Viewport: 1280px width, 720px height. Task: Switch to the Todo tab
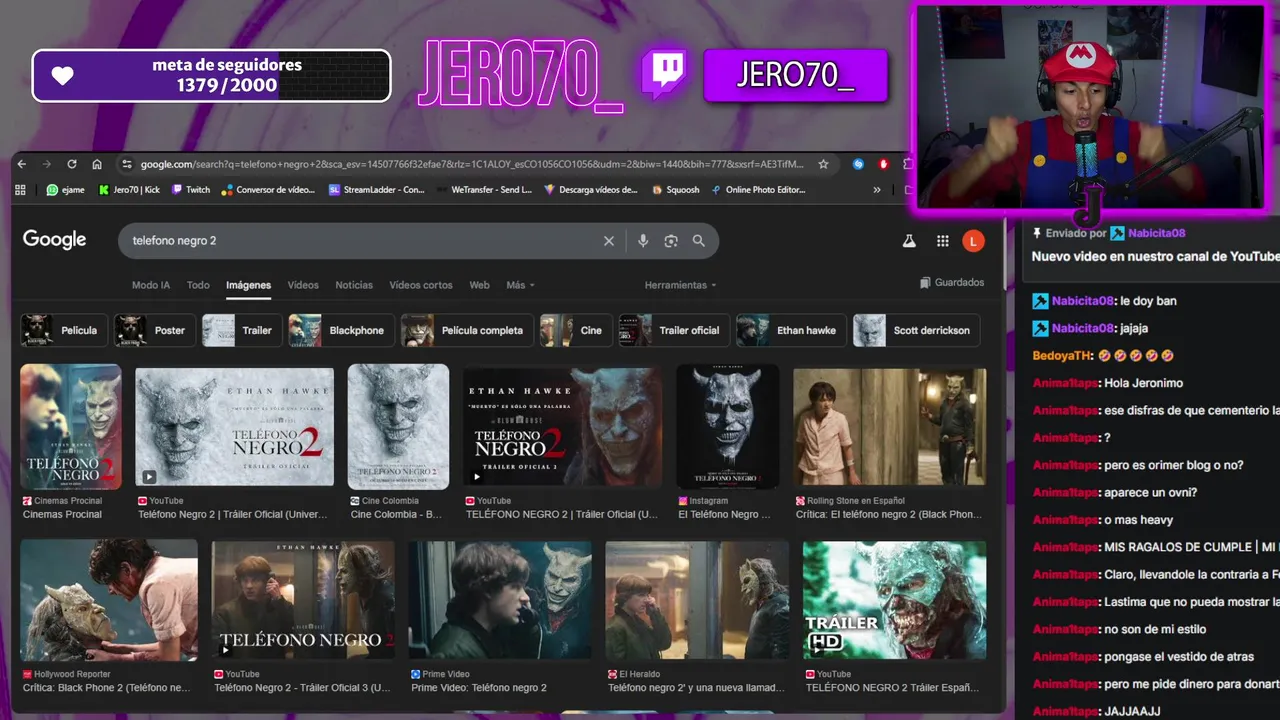click(198, 285)
